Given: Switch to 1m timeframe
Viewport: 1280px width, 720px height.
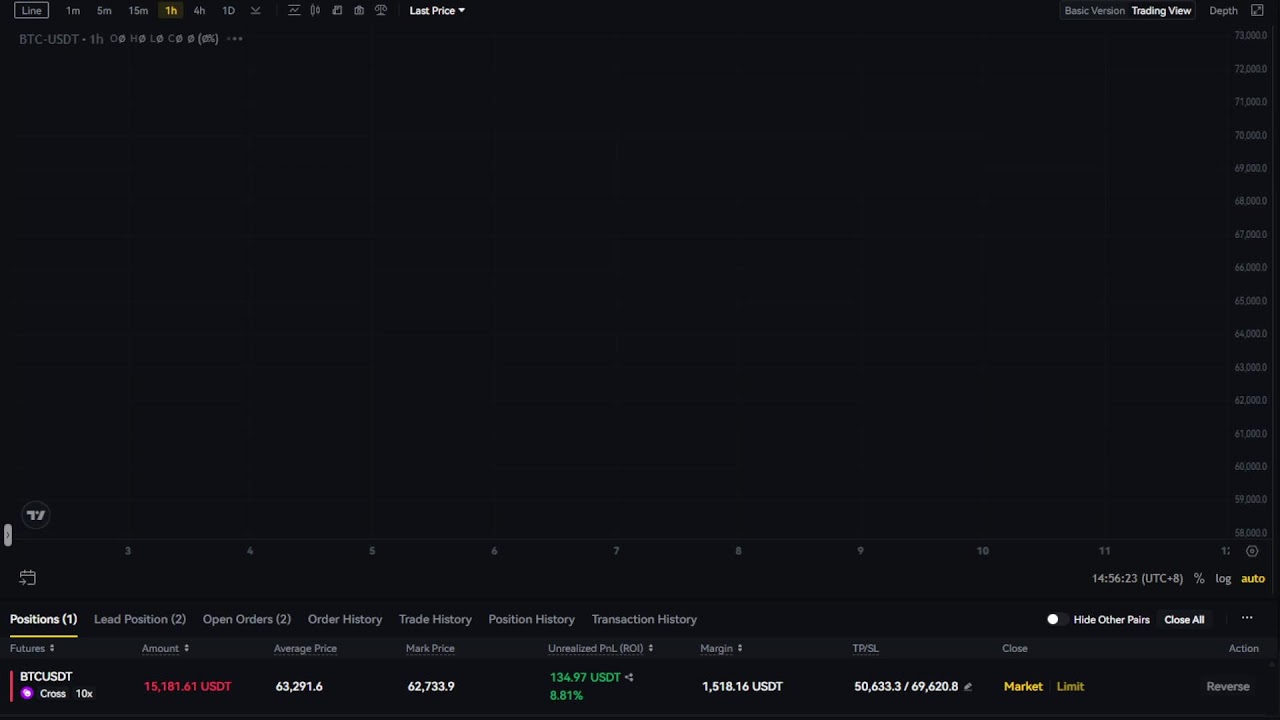Looking at the screenshot, I should tap(73, 10).
